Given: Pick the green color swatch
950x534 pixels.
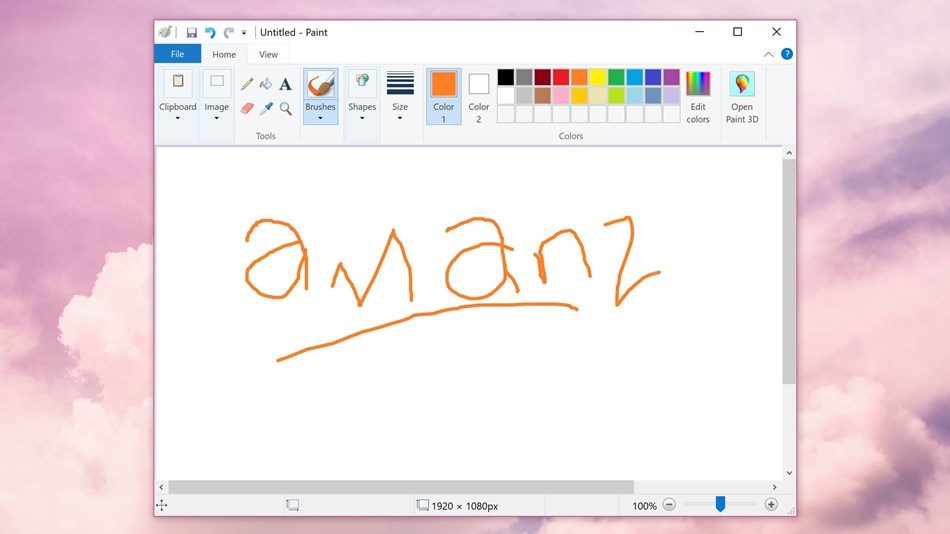Looking at the screenshot, I should (616, 77).
